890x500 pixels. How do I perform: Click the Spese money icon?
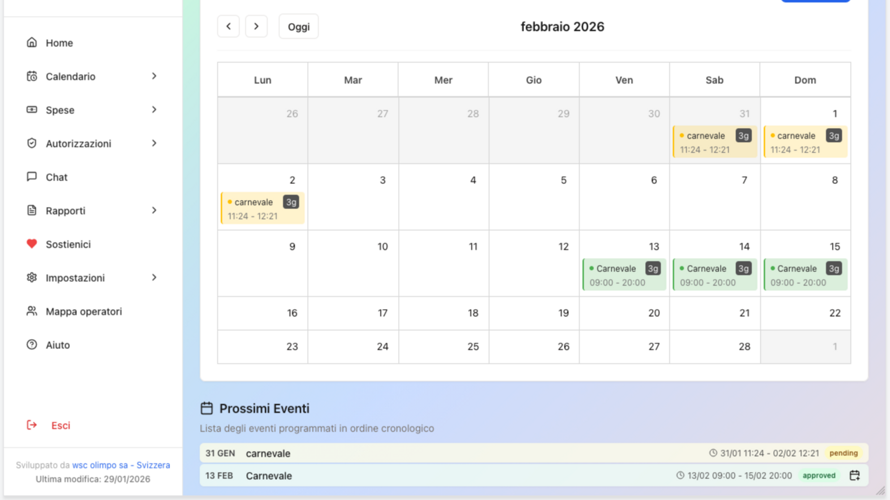(x=32, y=110)
